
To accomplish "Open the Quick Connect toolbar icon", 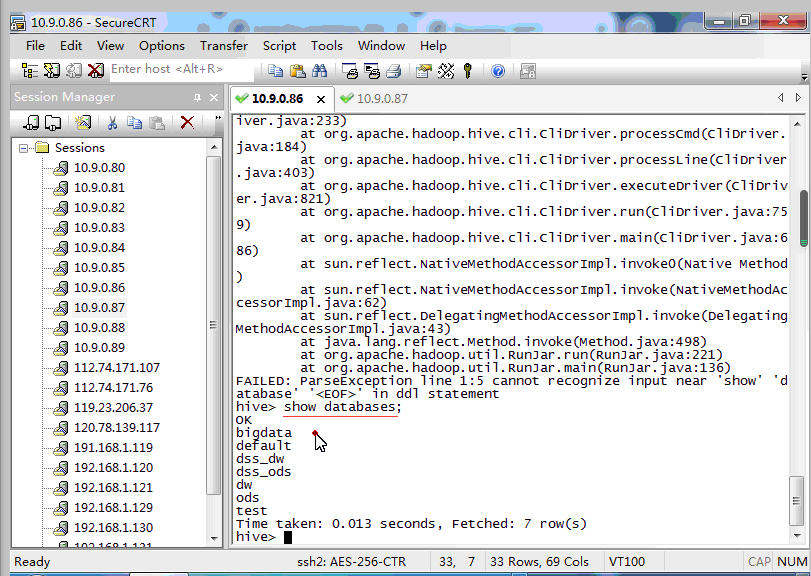I will click(x=50, y=70).
